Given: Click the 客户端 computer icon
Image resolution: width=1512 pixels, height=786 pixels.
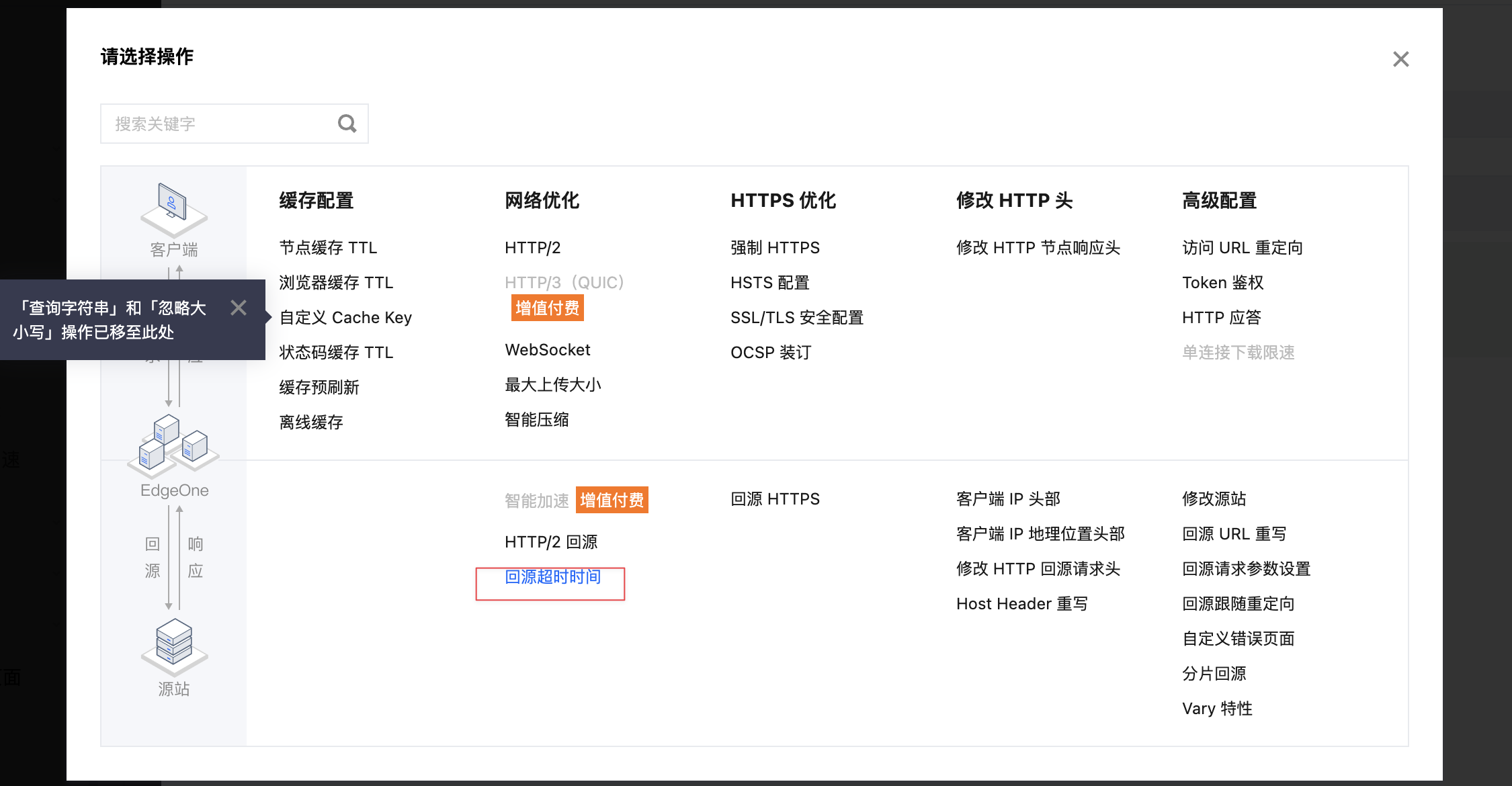Looking at the screenshot, I should (173, 209).
